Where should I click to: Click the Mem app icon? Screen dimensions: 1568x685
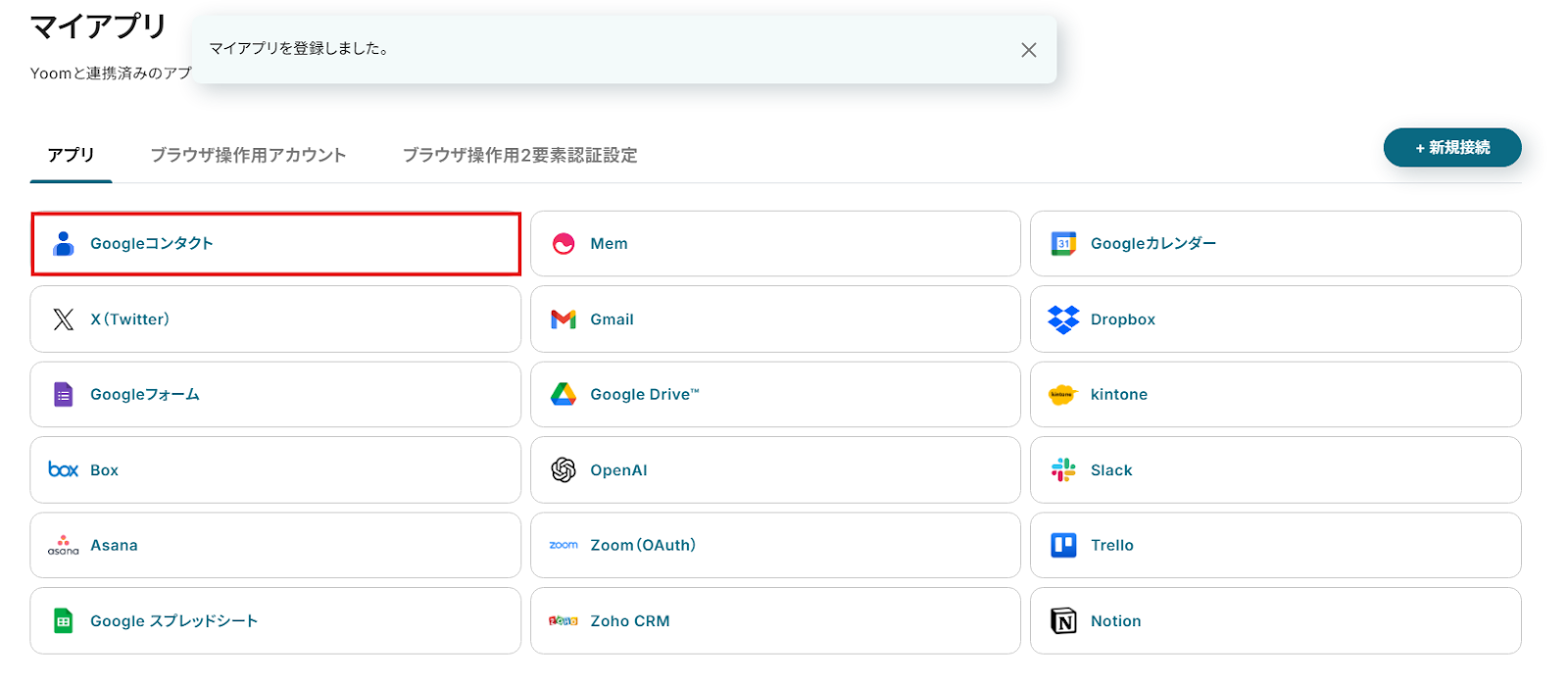[563, 244]
